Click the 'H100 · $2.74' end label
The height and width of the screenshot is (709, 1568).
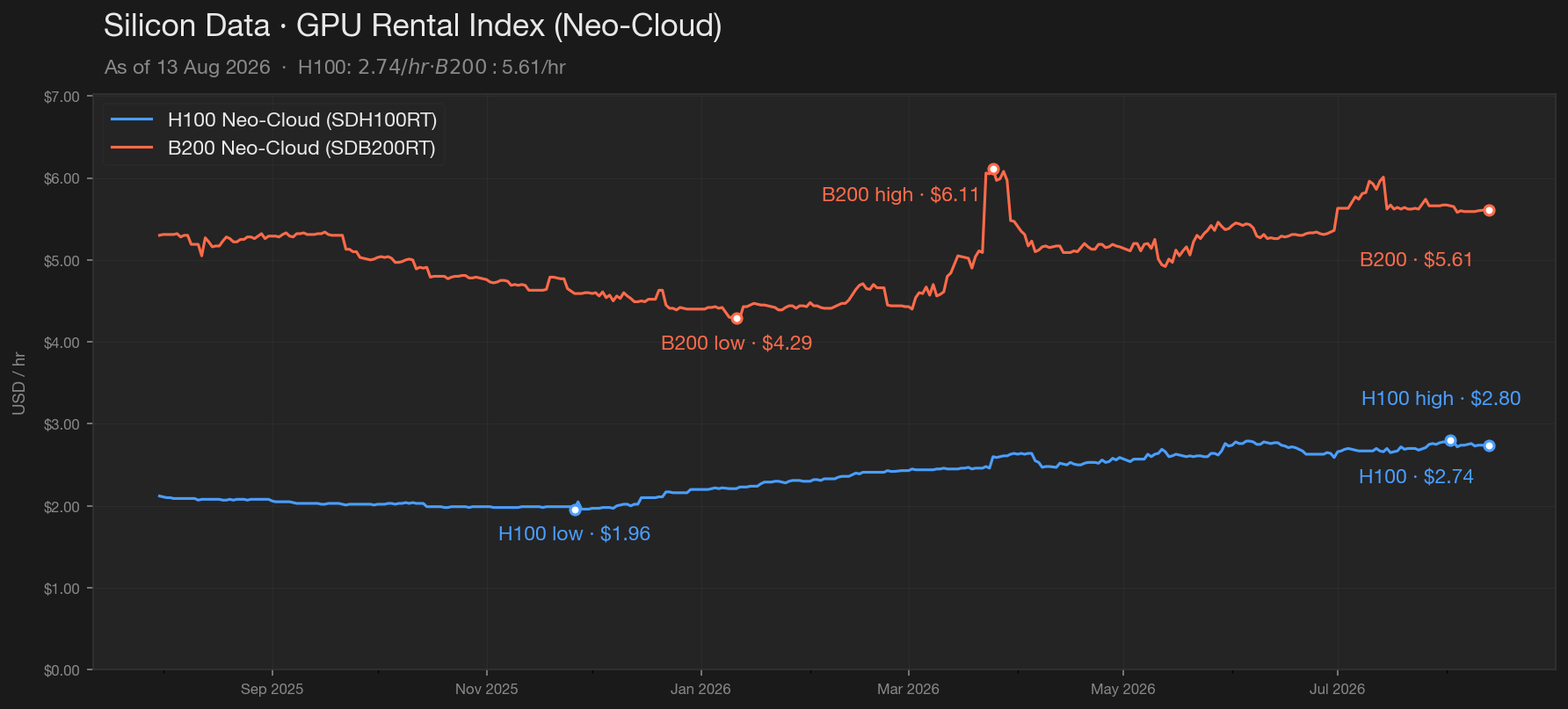(x=1416, y=476)
